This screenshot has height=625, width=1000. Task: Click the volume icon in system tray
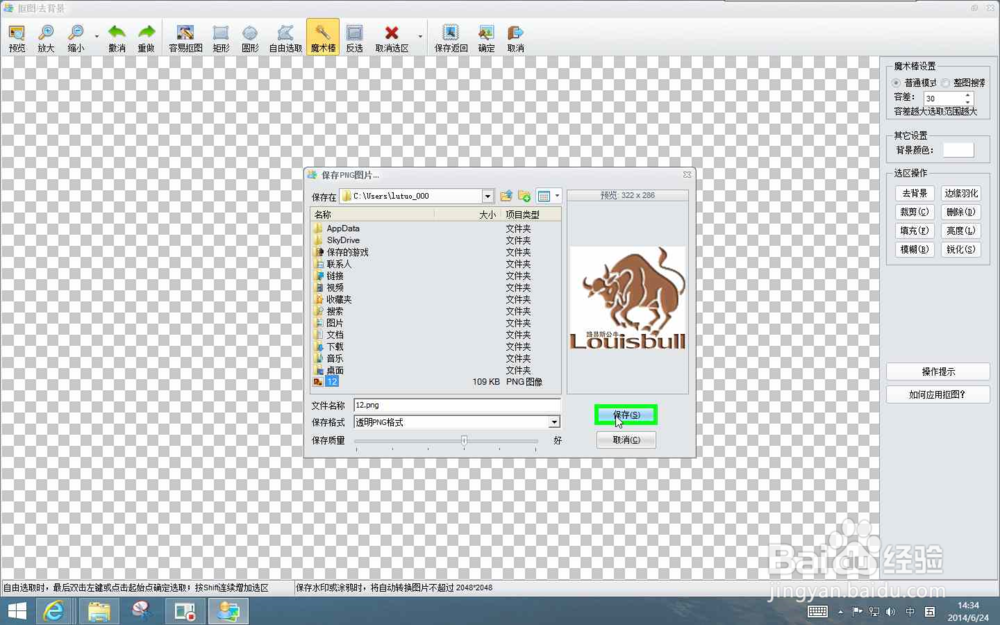tap(890, 612)
